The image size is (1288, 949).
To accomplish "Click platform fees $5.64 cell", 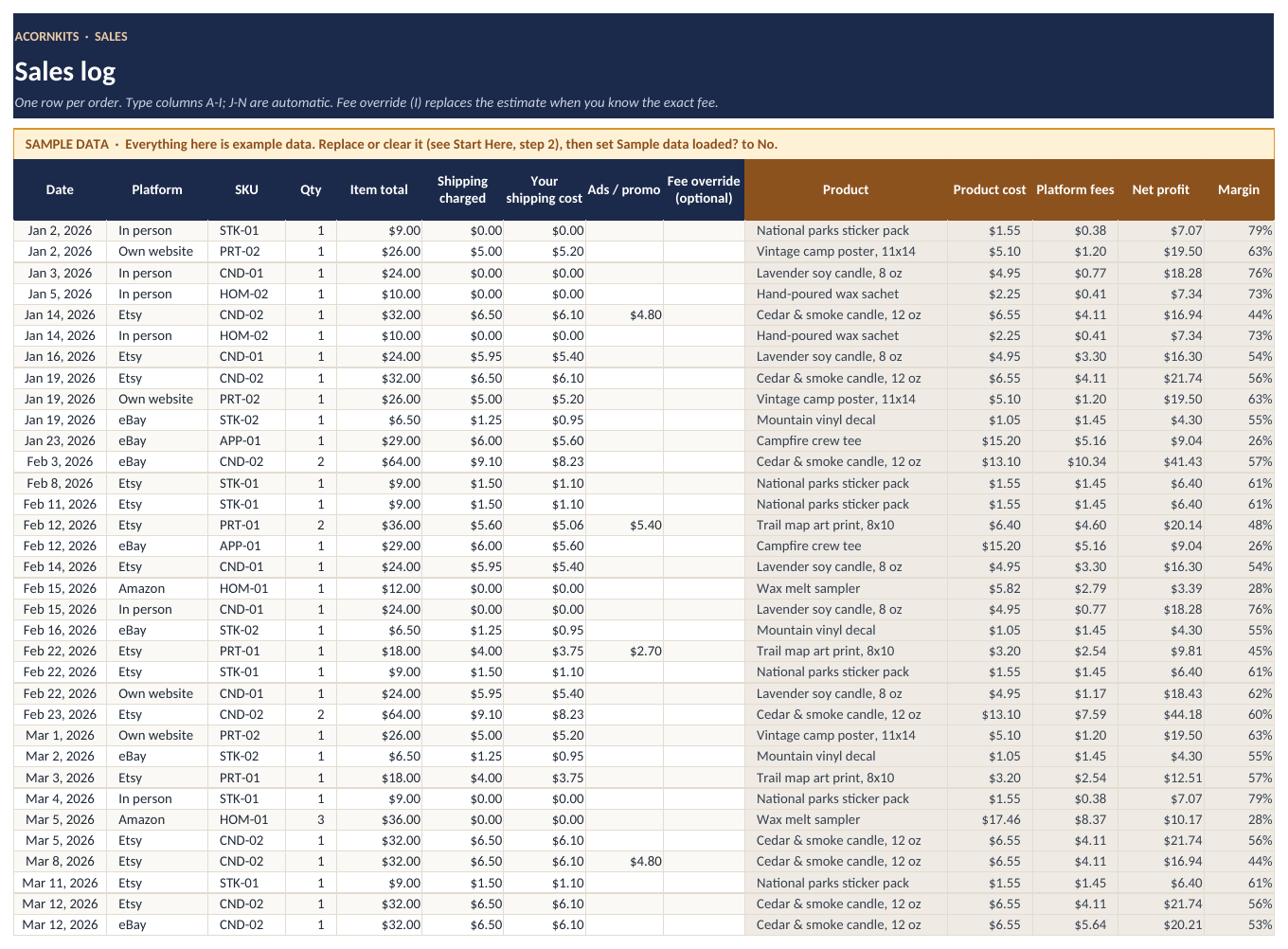I will [1076, 924].
